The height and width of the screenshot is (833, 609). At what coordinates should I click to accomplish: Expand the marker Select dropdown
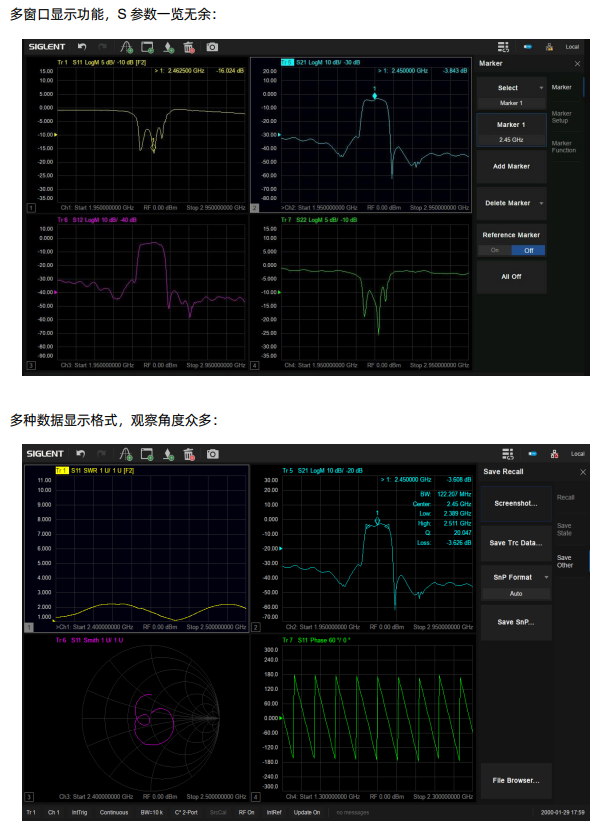click(x=541, y=88)
